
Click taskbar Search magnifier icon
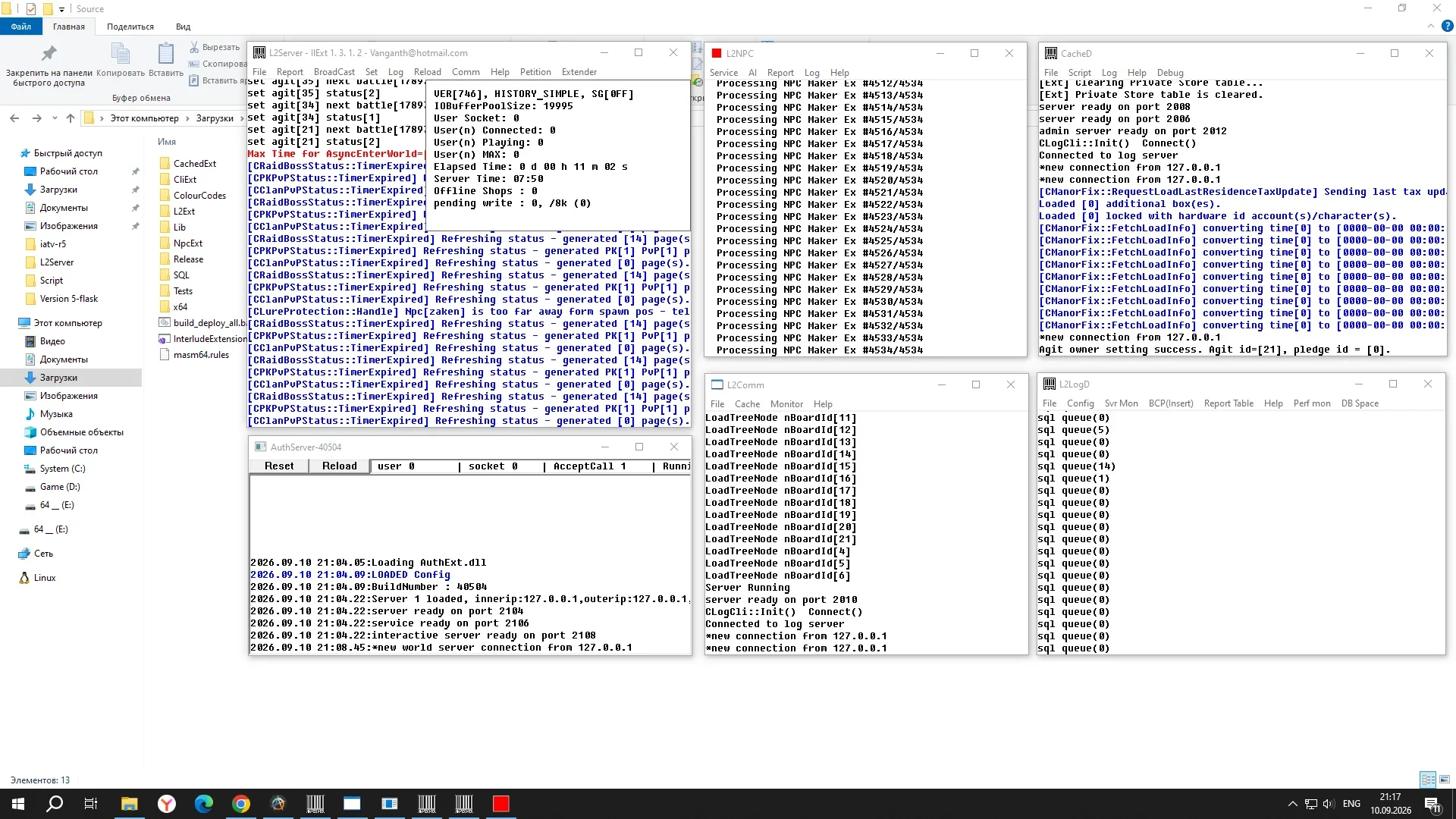click(55, 804)
